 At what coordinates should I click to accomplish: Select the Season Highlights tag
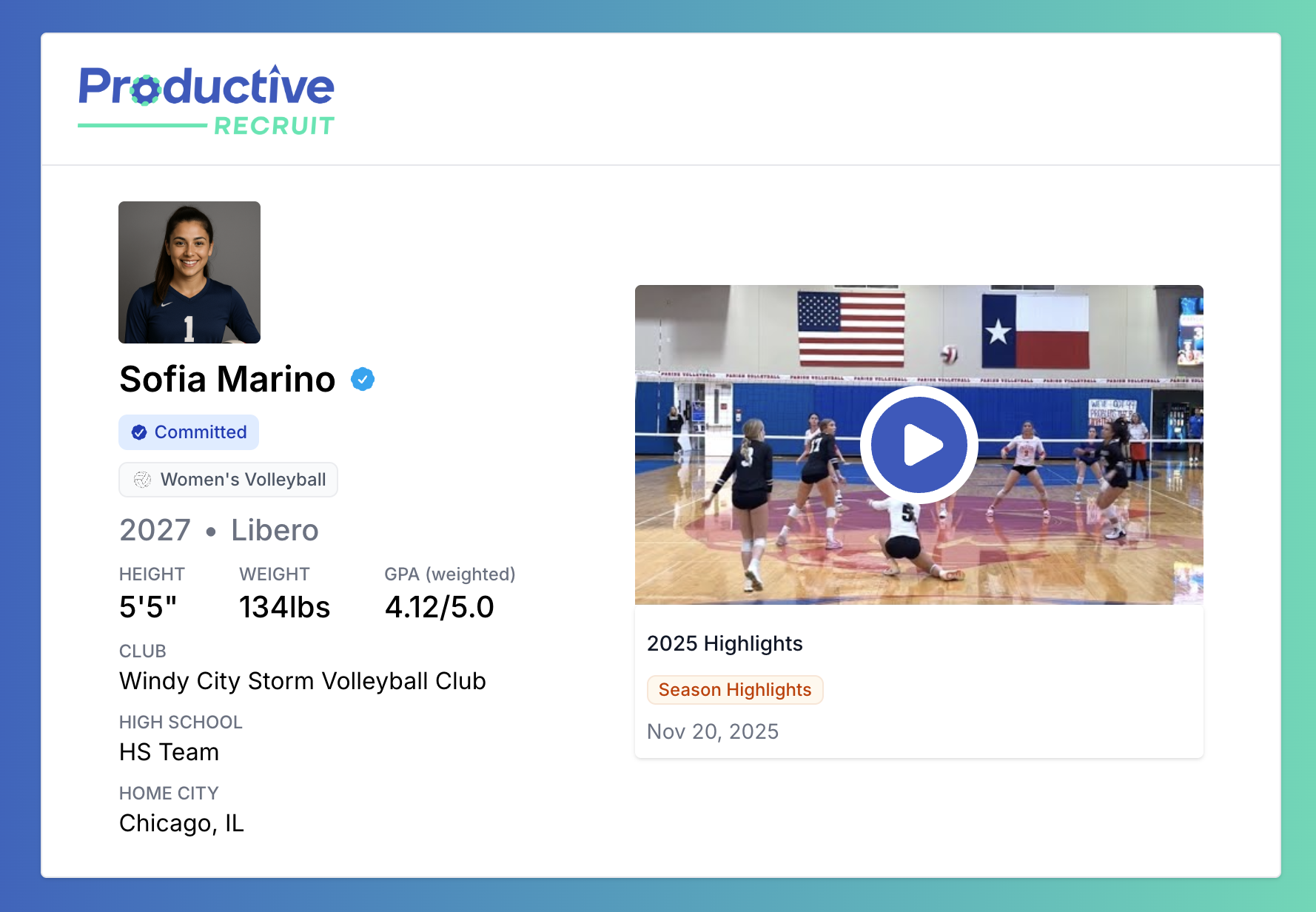click(x=734, y=690)
